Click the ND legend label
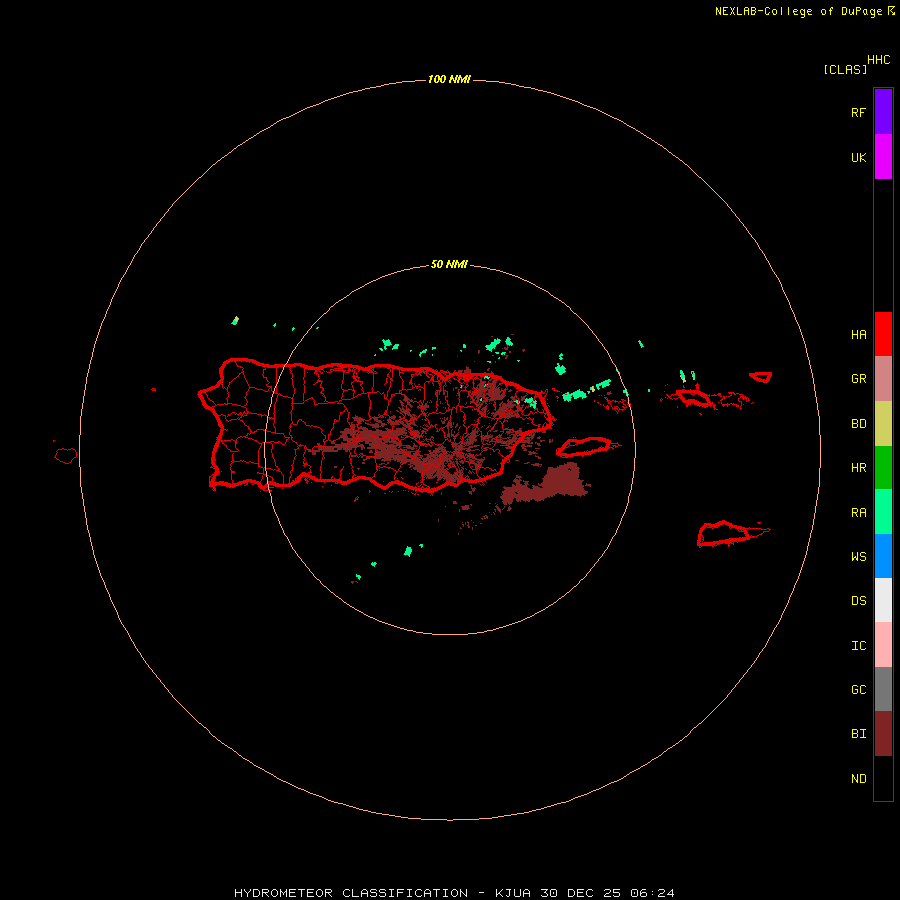 858,779
